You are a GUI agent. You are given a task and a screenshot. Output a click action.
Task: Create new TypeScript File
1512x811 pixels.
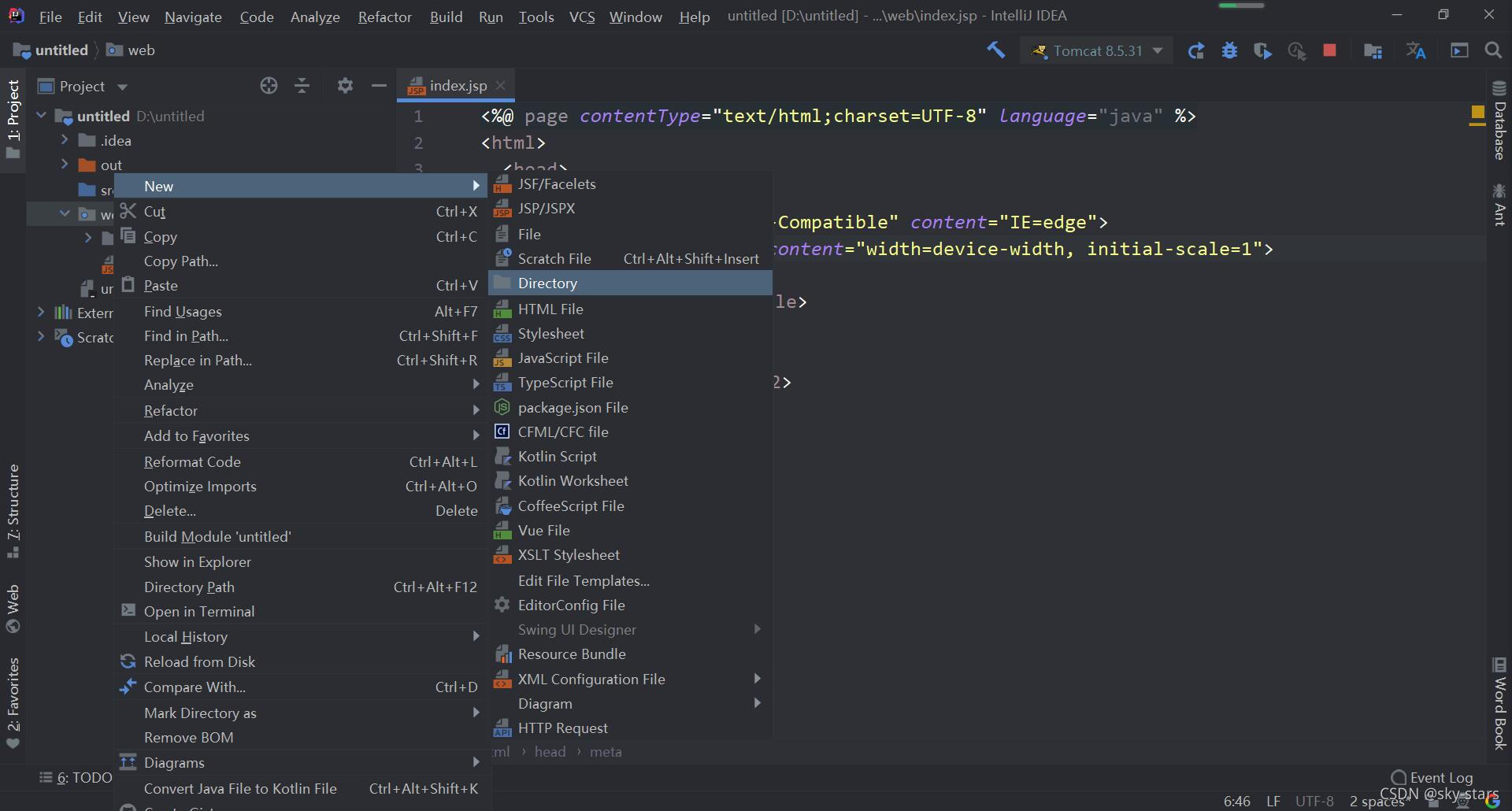click(x=630, y=382)
